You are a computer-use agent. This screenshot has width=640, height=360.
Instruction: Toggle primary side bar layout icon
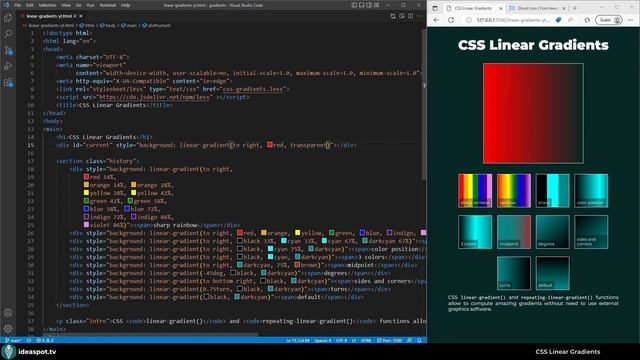tap(354, 5)
